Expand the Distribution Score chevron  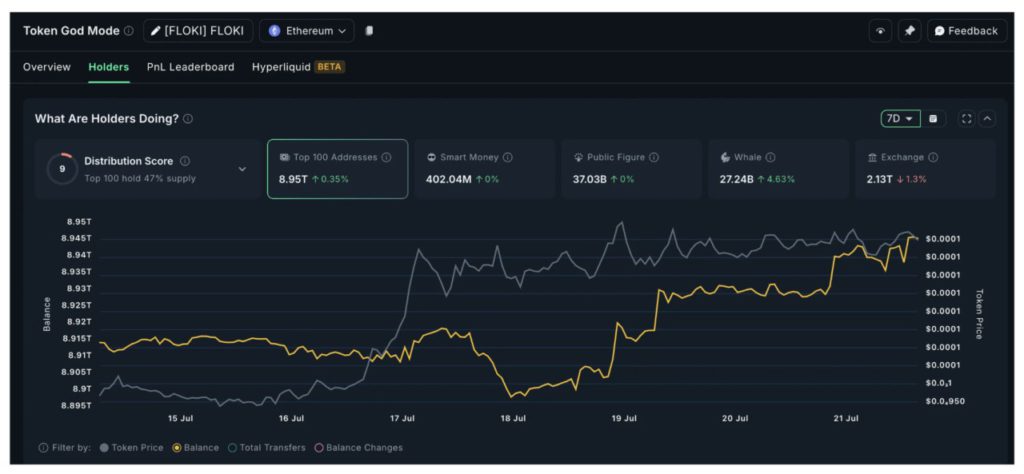[x=242, y=169]
